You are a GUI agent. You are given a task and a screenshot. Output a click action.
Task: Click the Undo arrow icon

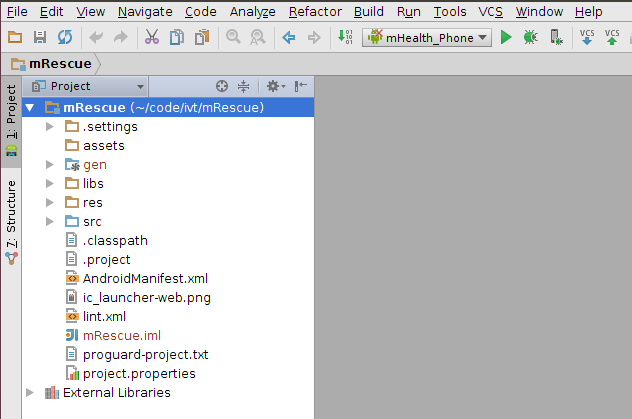pos(96,37)
